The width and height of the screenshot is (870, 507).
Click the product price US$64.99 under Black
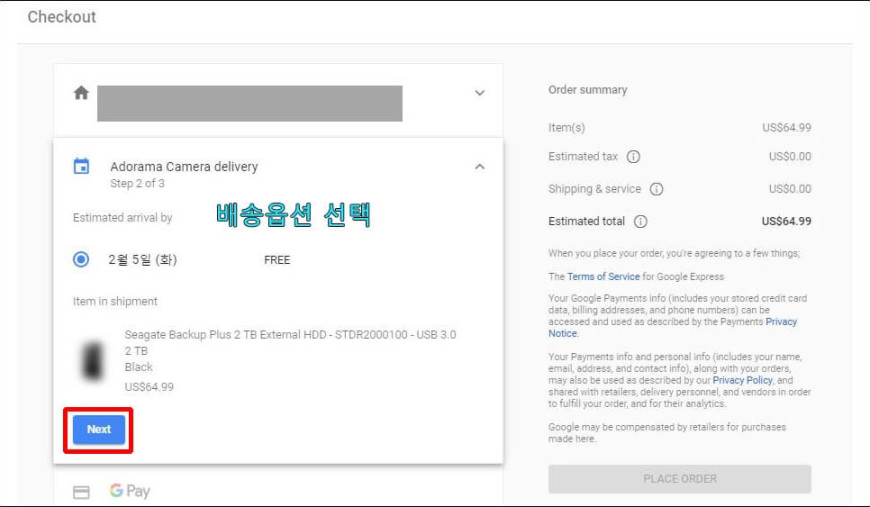click(149, 387)
